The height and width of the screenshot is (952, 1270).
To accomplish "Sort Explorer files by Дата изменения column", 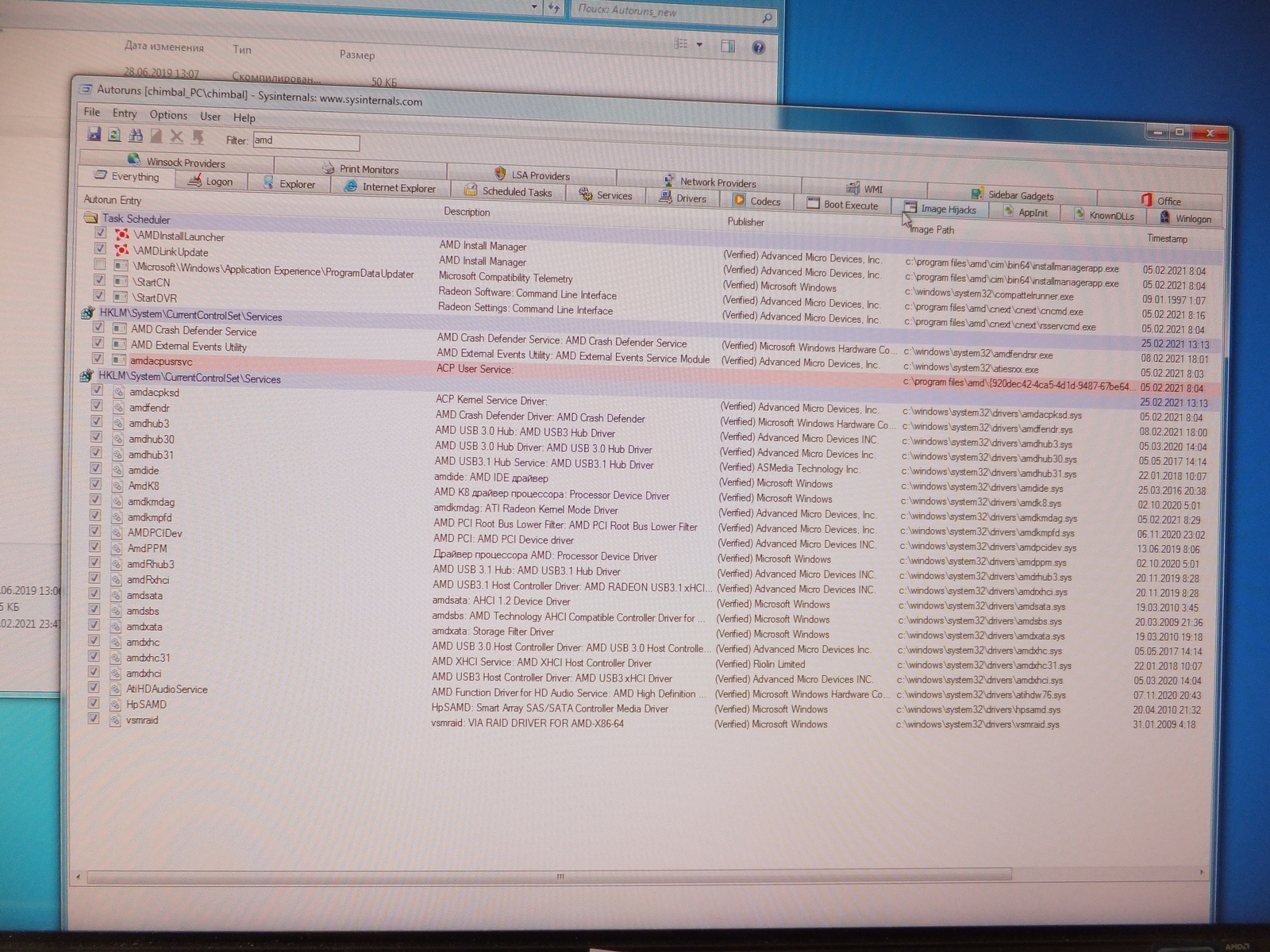I will coord(164,47).
